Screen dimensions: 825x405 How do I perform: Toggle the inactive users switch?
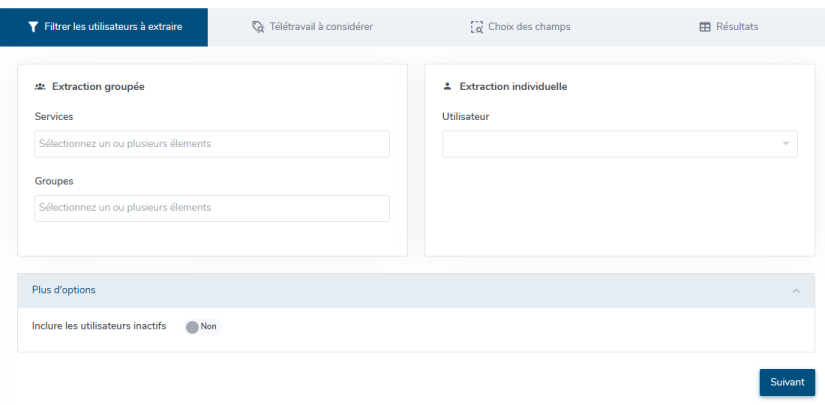(193, 326)
